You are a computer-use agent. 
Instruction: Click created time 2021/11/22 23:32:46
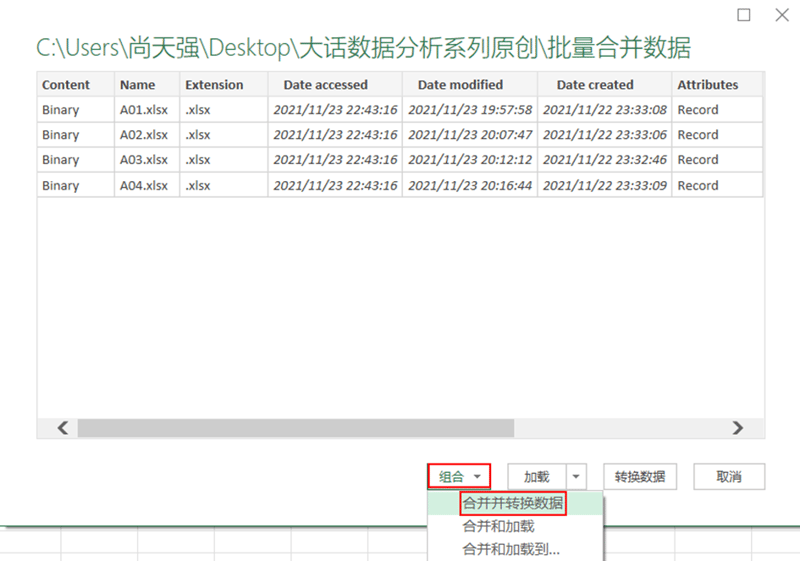pyautogui.click(x=605, y=160)
